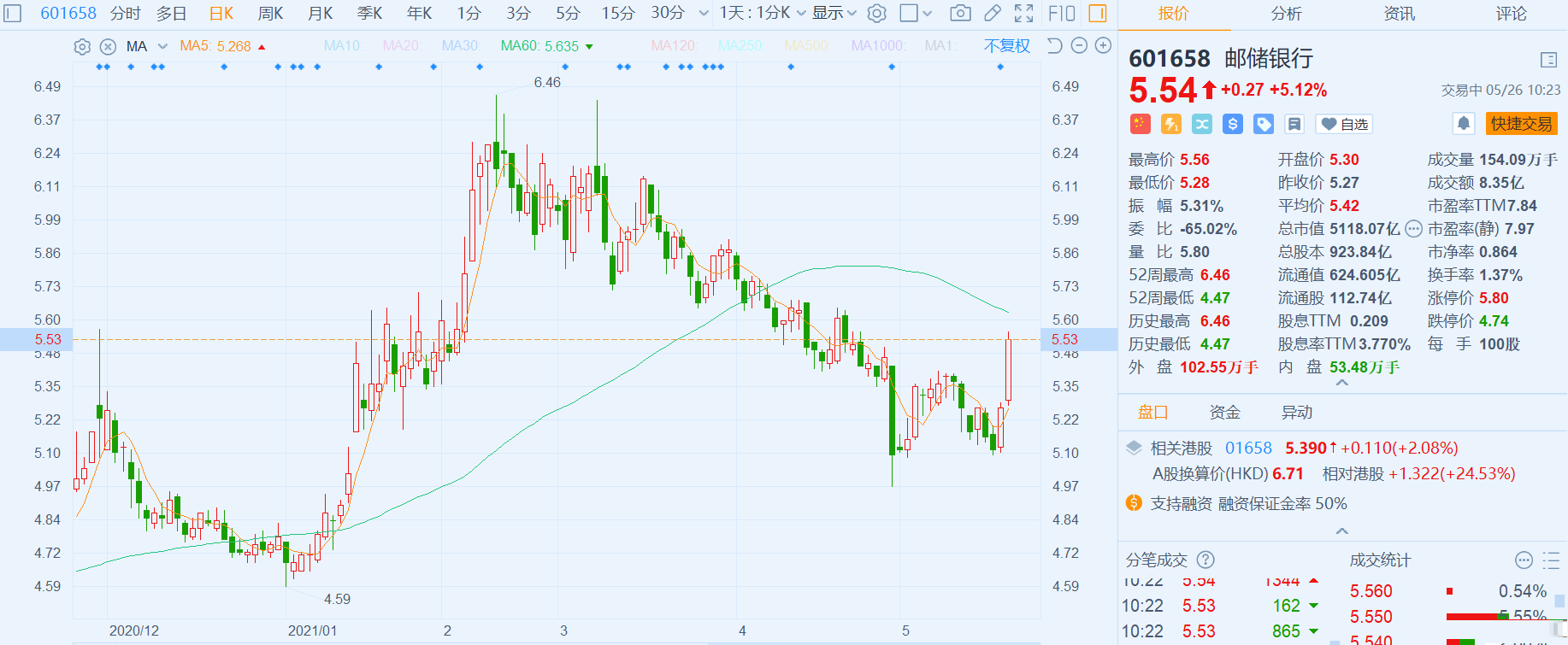Zoom out the K-line chart
The height and width of the screenshot is (645, 1568).
pos(1079,46)
